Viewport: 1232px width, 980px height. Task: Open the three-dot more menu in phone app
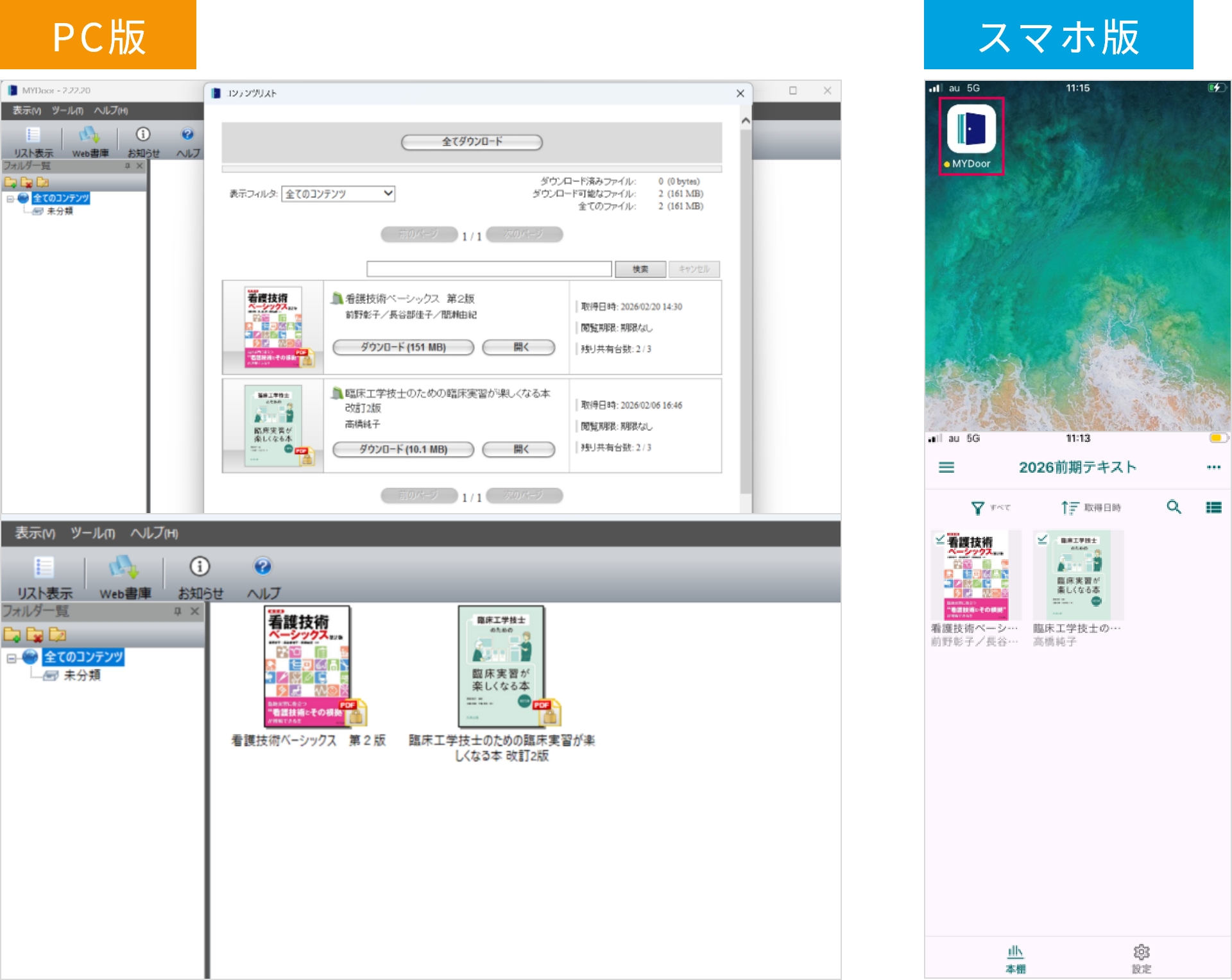coord(1213,468)
